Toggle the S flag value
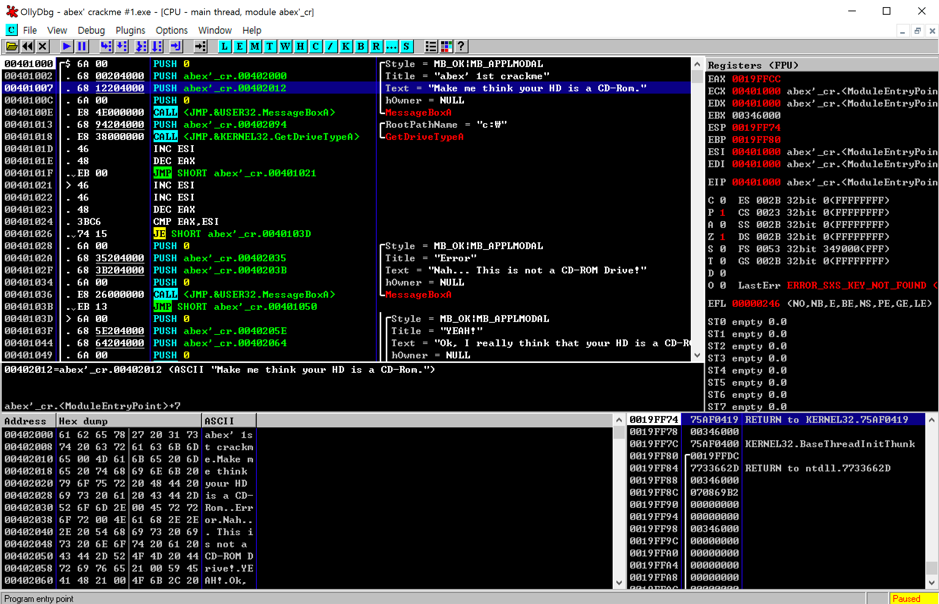 (x=722, y=249)
